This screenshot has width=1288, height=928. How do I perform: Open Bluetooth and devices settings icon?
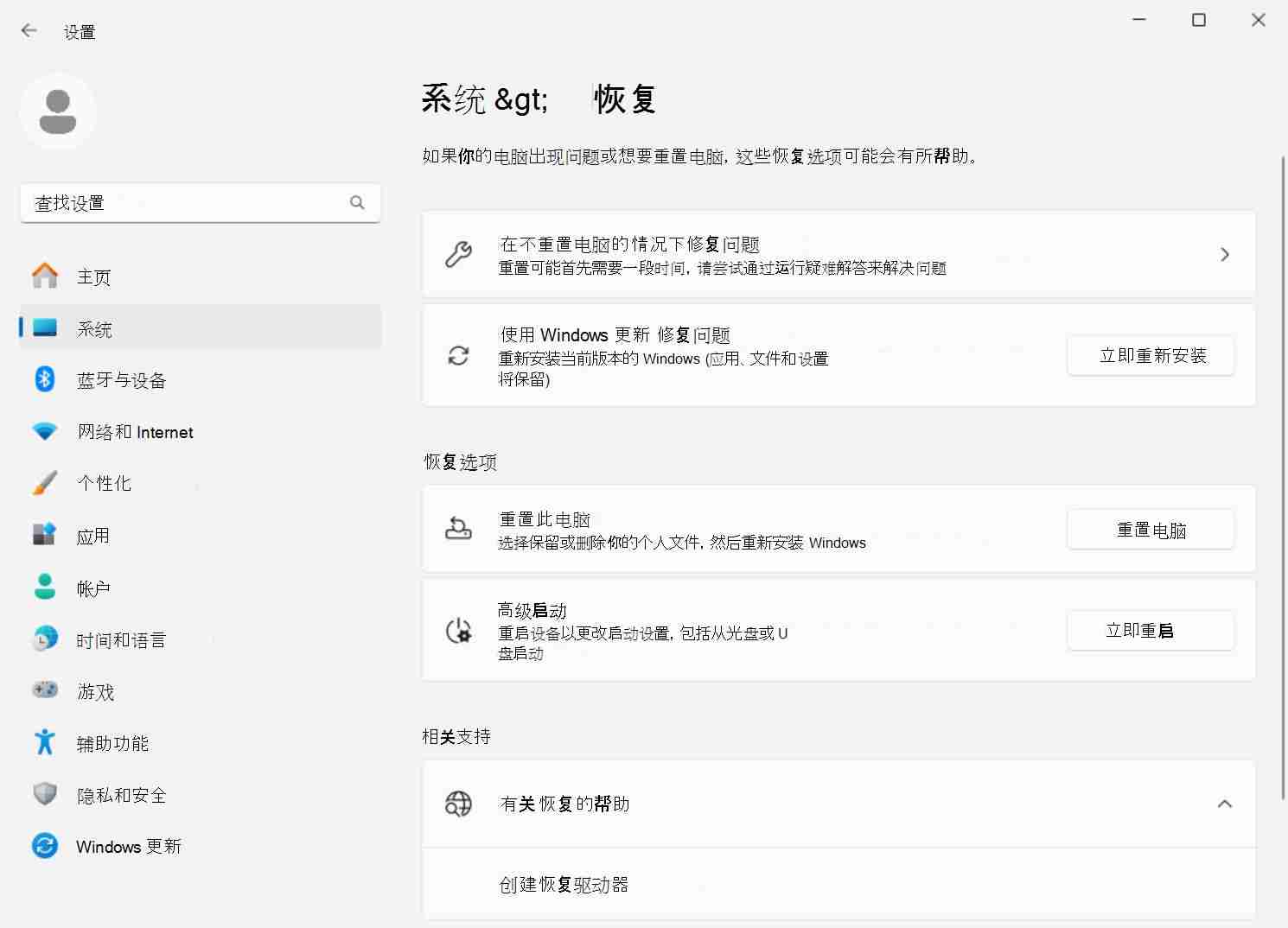[44, 379]
